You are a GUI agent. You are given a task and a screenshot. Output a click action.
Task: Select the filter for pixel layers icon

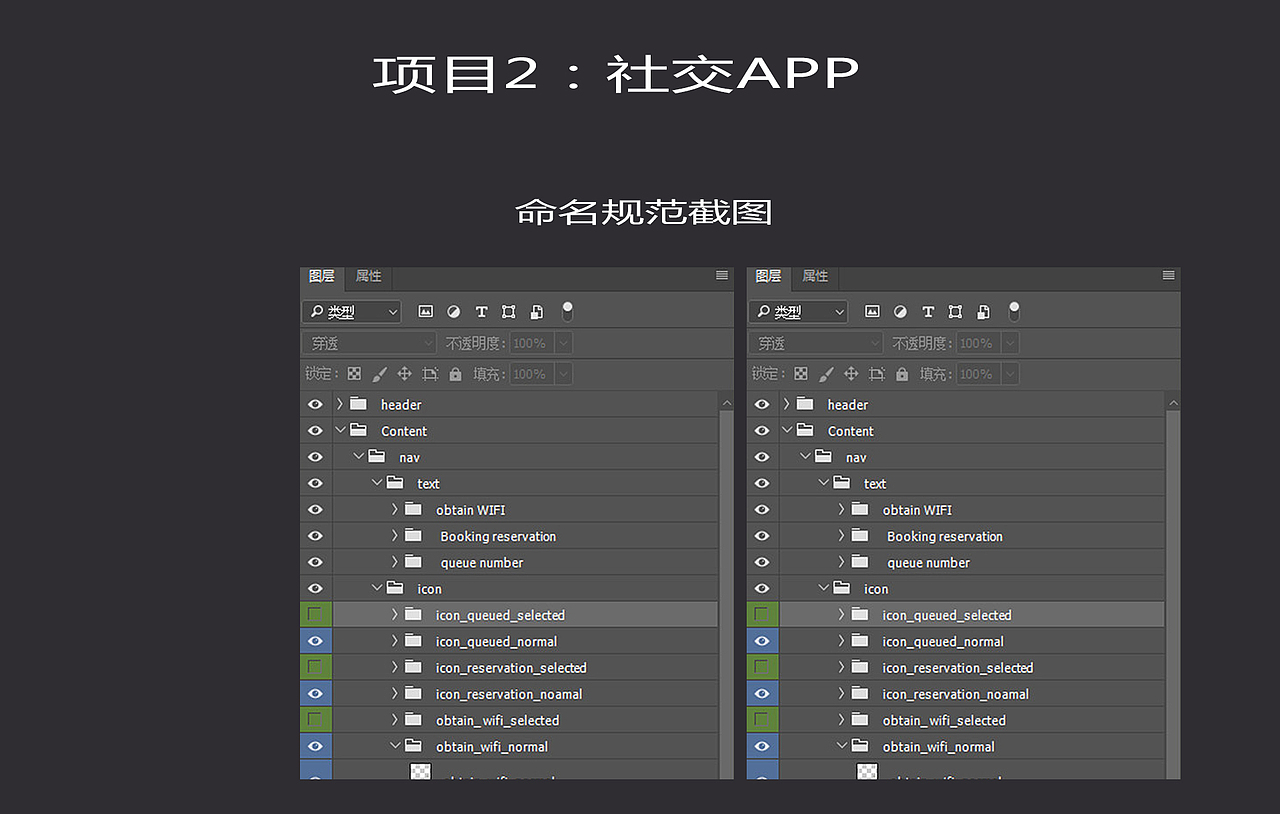(x=425, y=311)
